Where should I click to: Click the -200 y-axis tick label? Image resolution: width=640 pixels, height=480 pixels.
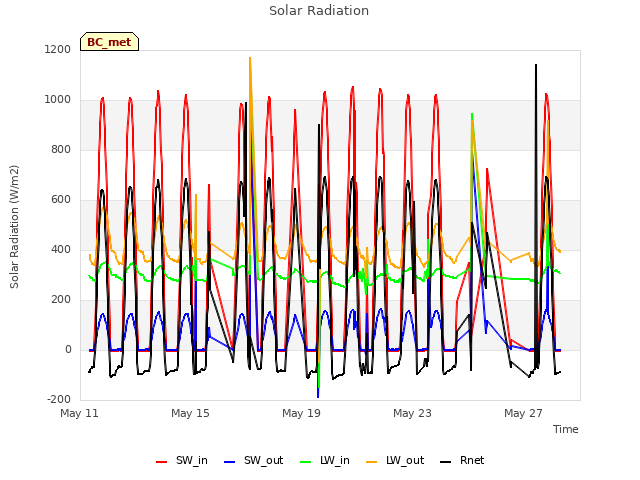coord(59,399)
